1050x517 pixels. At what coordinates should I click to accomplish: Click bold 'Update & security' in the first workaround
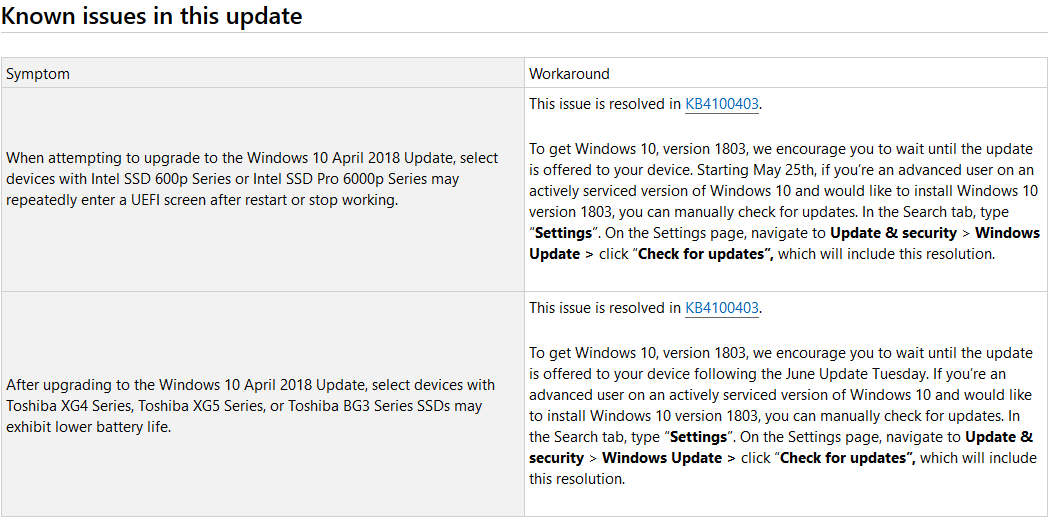coord(893,233)
